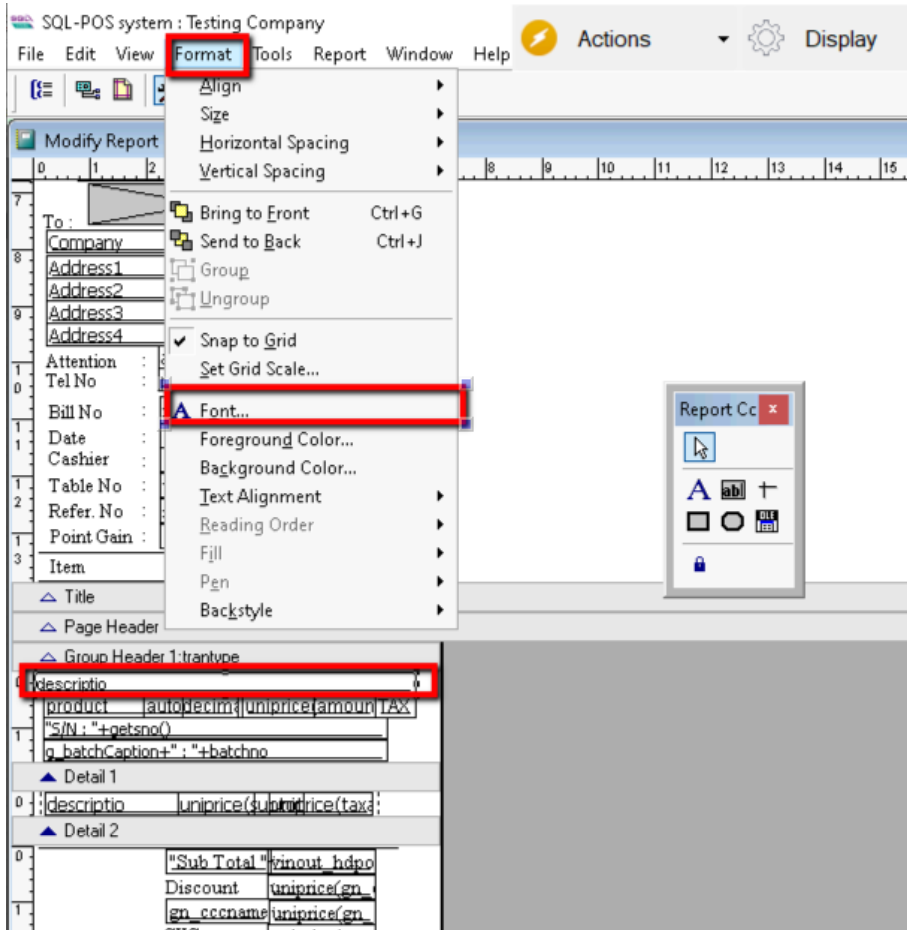Click the Data Environment toolbar icon
The width and height of the screenshot is (907, 930).
pos(86,90)
